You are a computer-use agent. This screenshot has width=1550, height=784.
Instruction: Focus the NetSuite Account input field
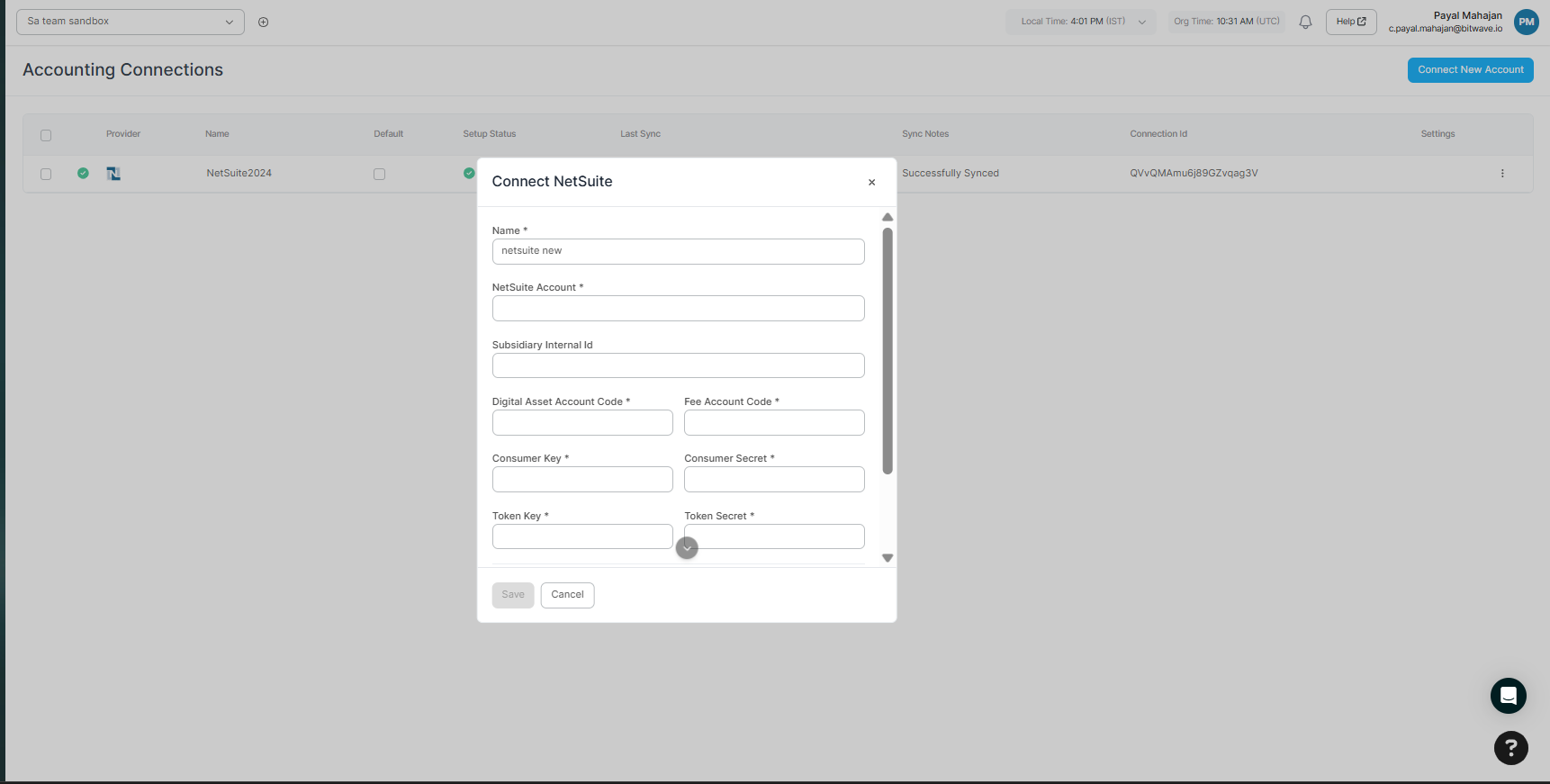coord(678,308)
